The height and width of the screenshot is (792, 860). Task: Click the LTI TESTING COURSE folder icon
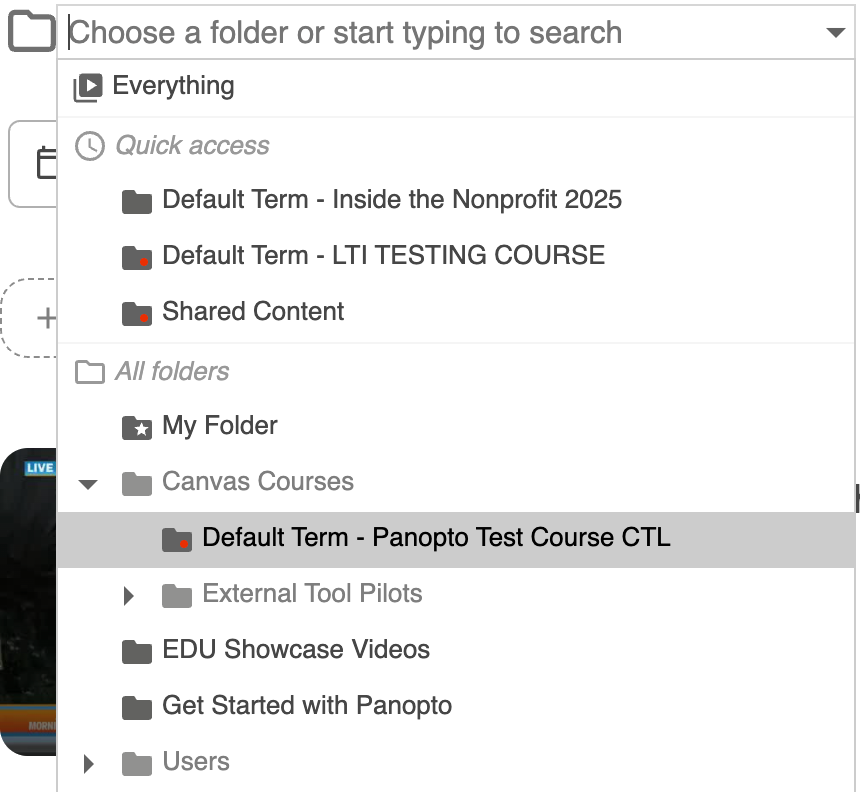(x=136, y=256)
